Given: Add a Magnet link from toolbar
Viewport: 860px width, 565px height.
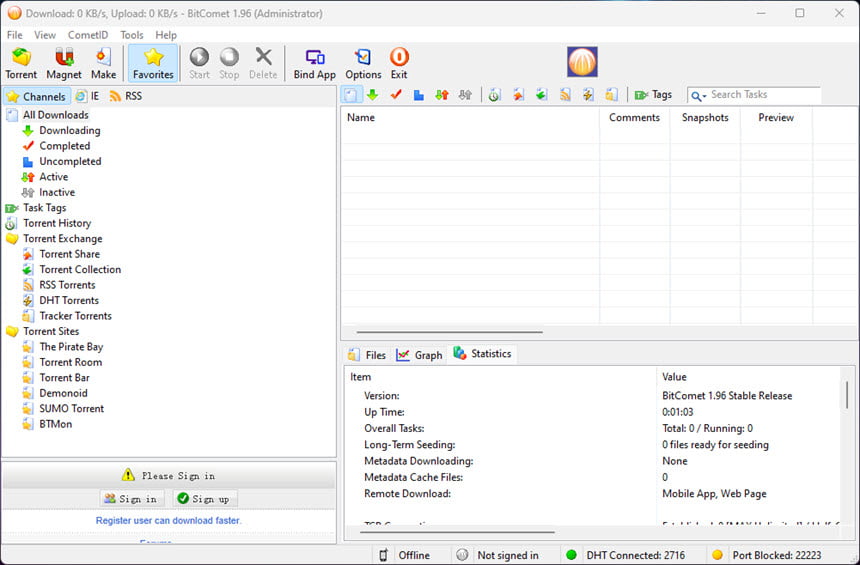Looking at the screenshot, I should [x=64, y=64].
